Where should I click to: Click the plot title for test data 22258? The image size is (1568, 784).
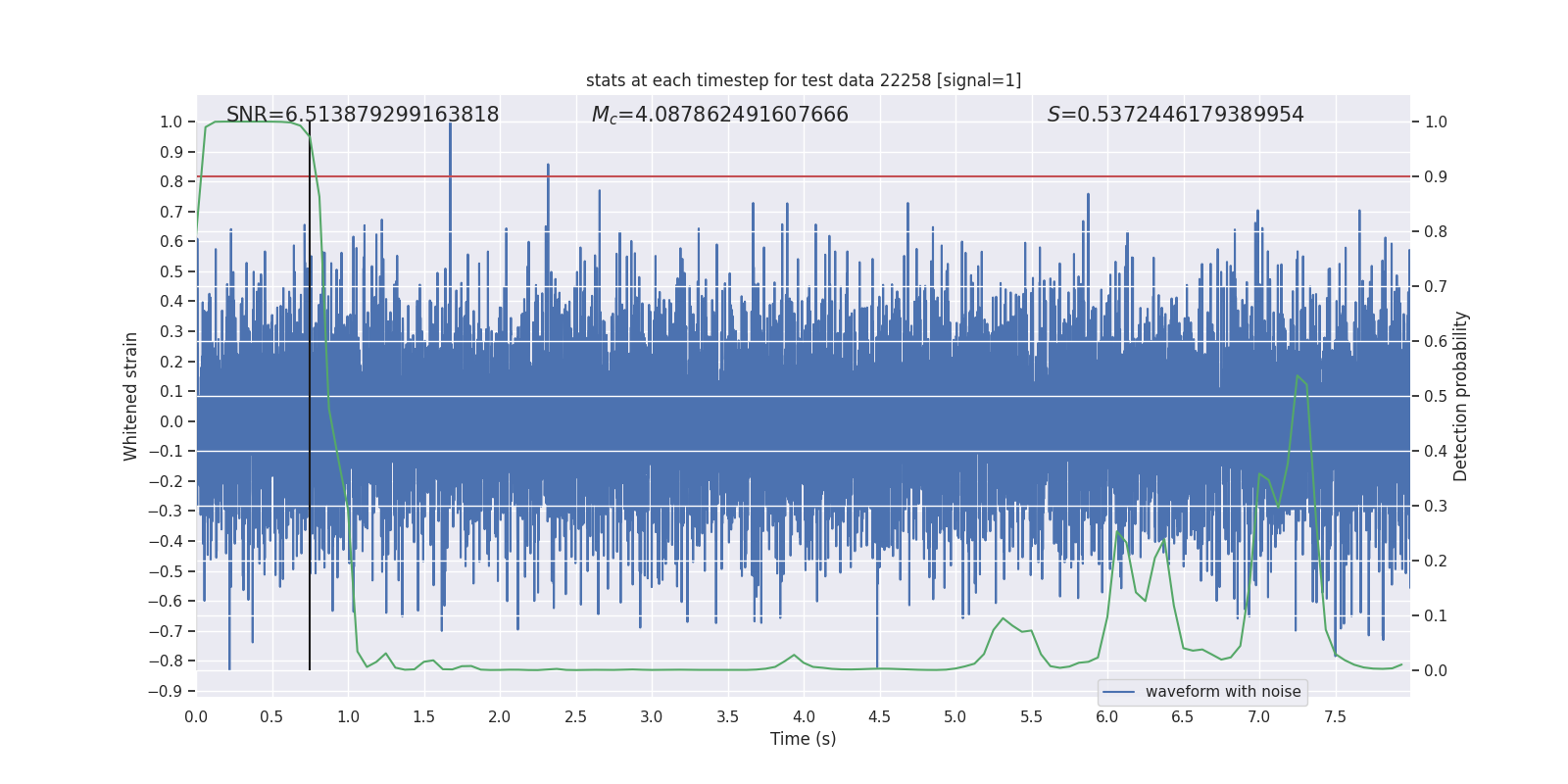click(803, 80)
